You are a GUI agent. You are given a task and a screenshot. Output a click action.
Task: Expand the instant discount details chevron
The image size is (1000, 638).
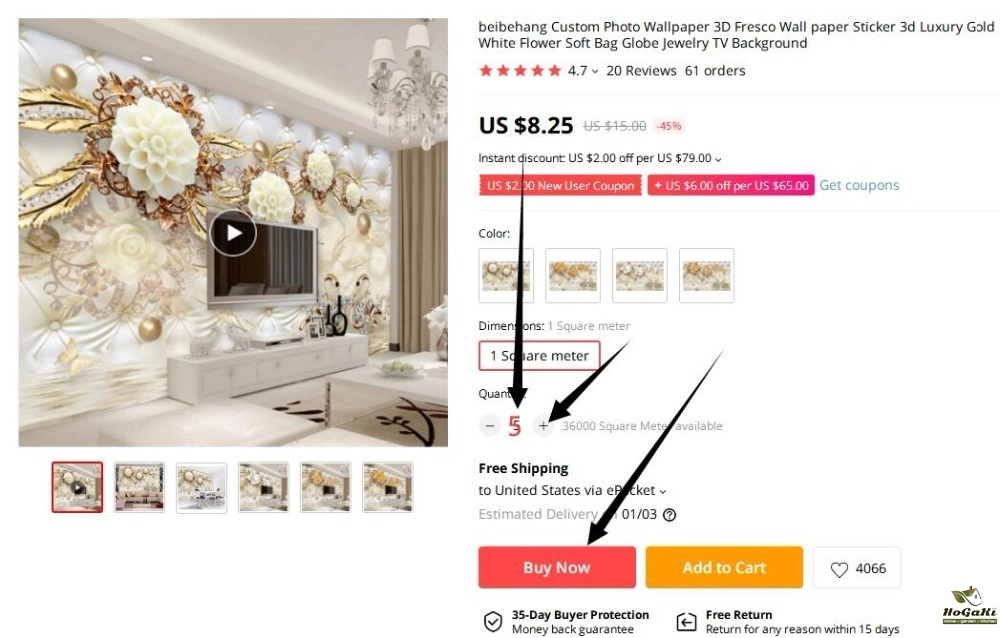pos(718,159)
